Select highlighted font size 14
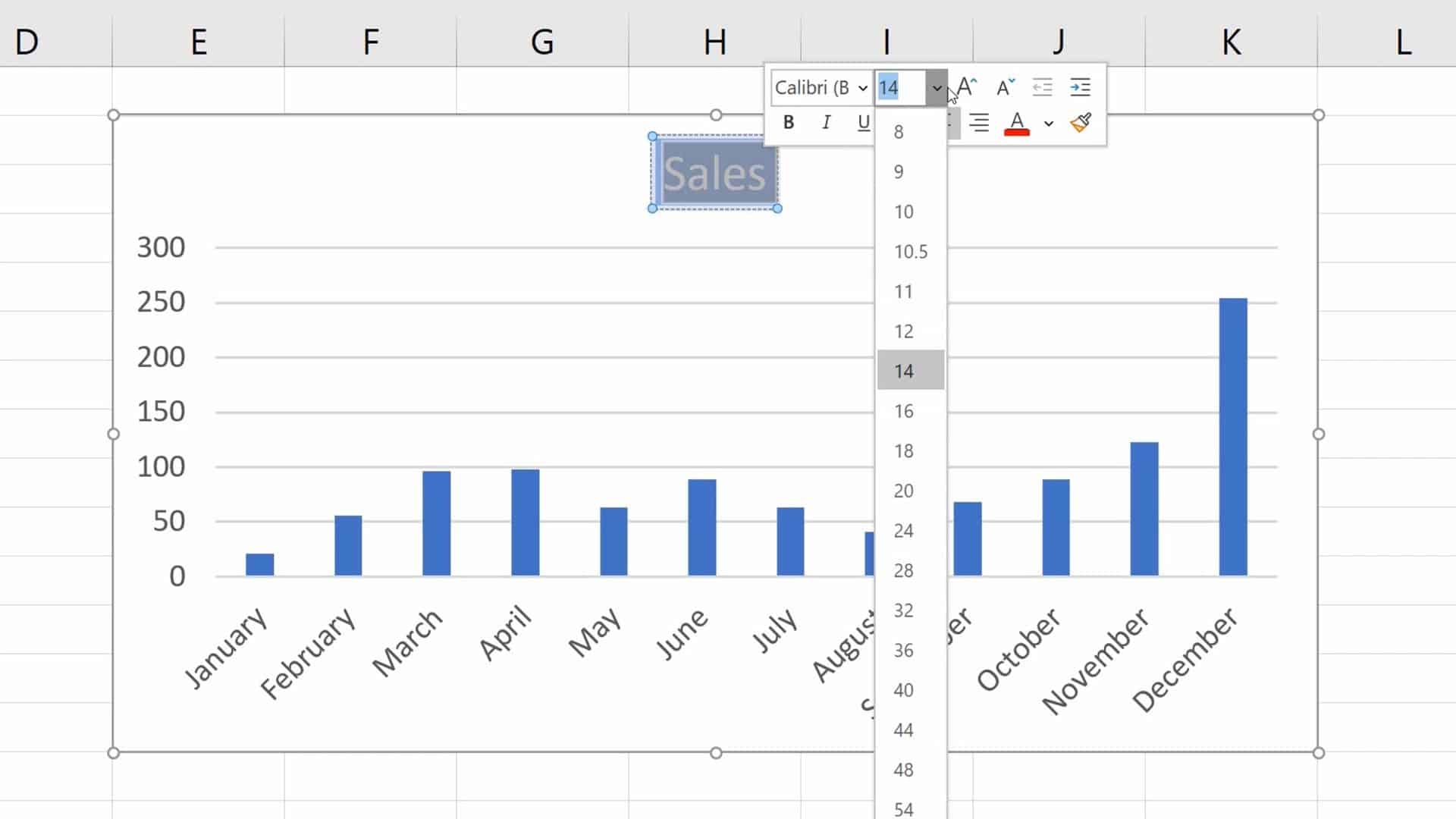 tap(911, 371)
